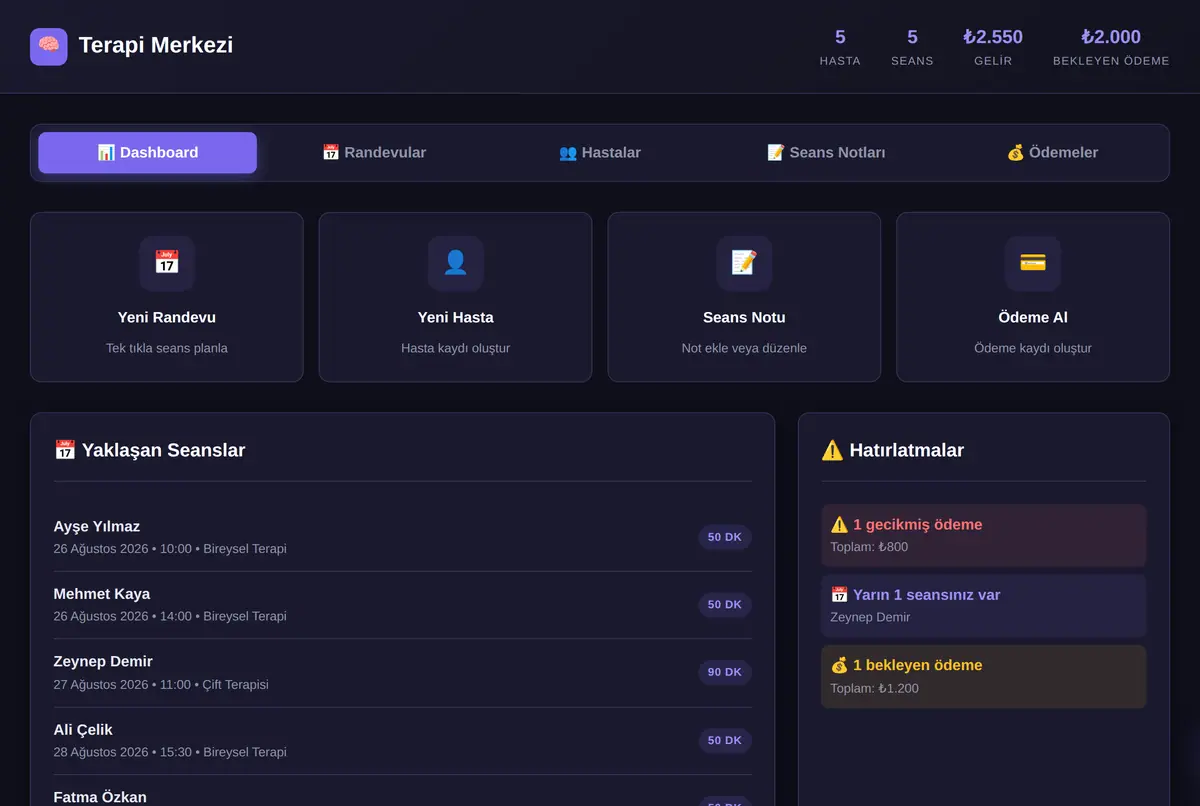Click the Ödeme kaydı oluştur description
1200x806 pixels.
point(1033,348)
